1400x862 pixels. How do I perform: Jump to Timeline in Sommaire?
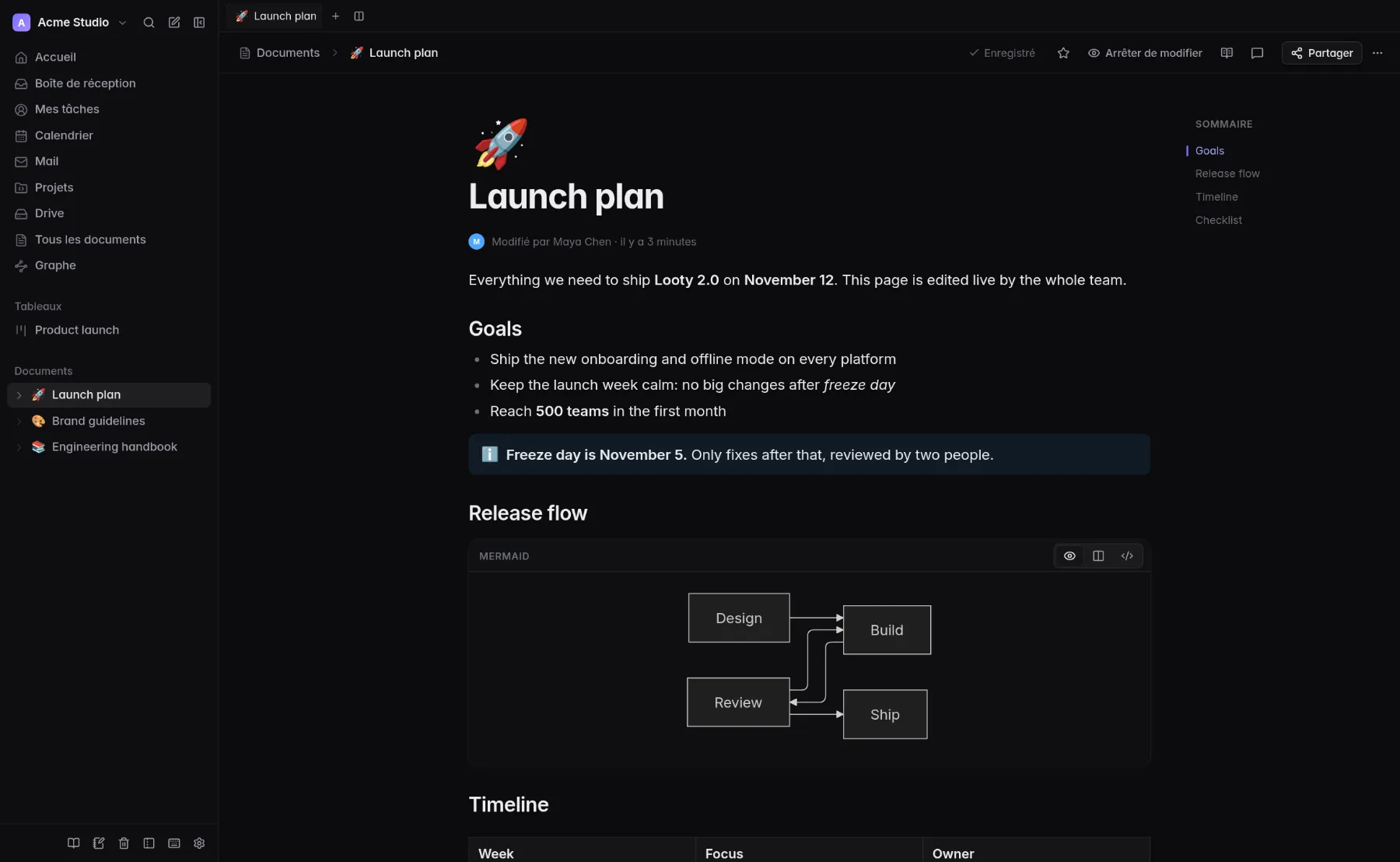1216,197
